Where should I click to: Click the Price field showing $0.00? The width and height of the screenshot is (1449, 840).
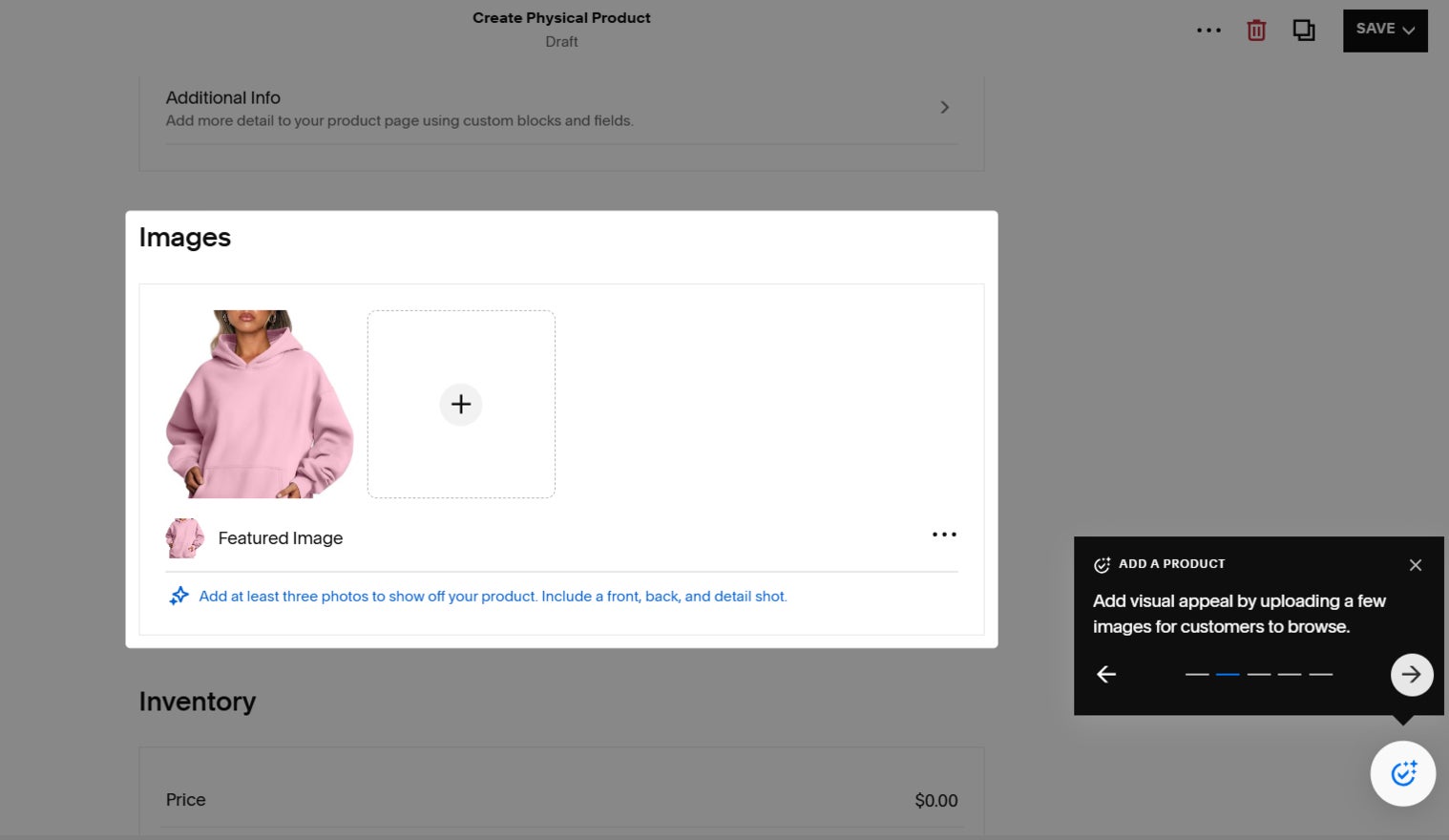tap(935, 800)
